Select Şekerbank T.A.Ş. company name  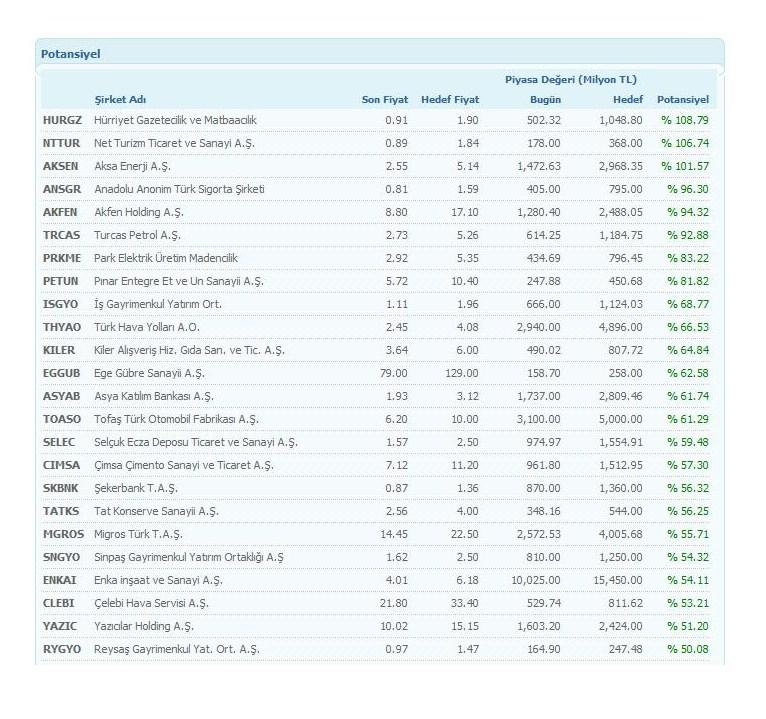pyautogui.click(x=136, y=488)
